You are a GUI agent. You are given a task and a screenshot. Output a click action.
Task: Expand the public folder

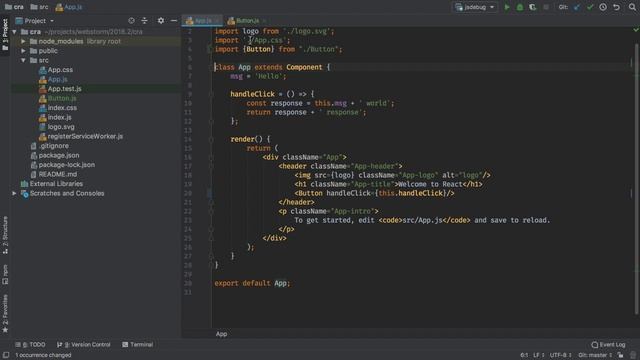pyautogui.click(x=23, y=51)
